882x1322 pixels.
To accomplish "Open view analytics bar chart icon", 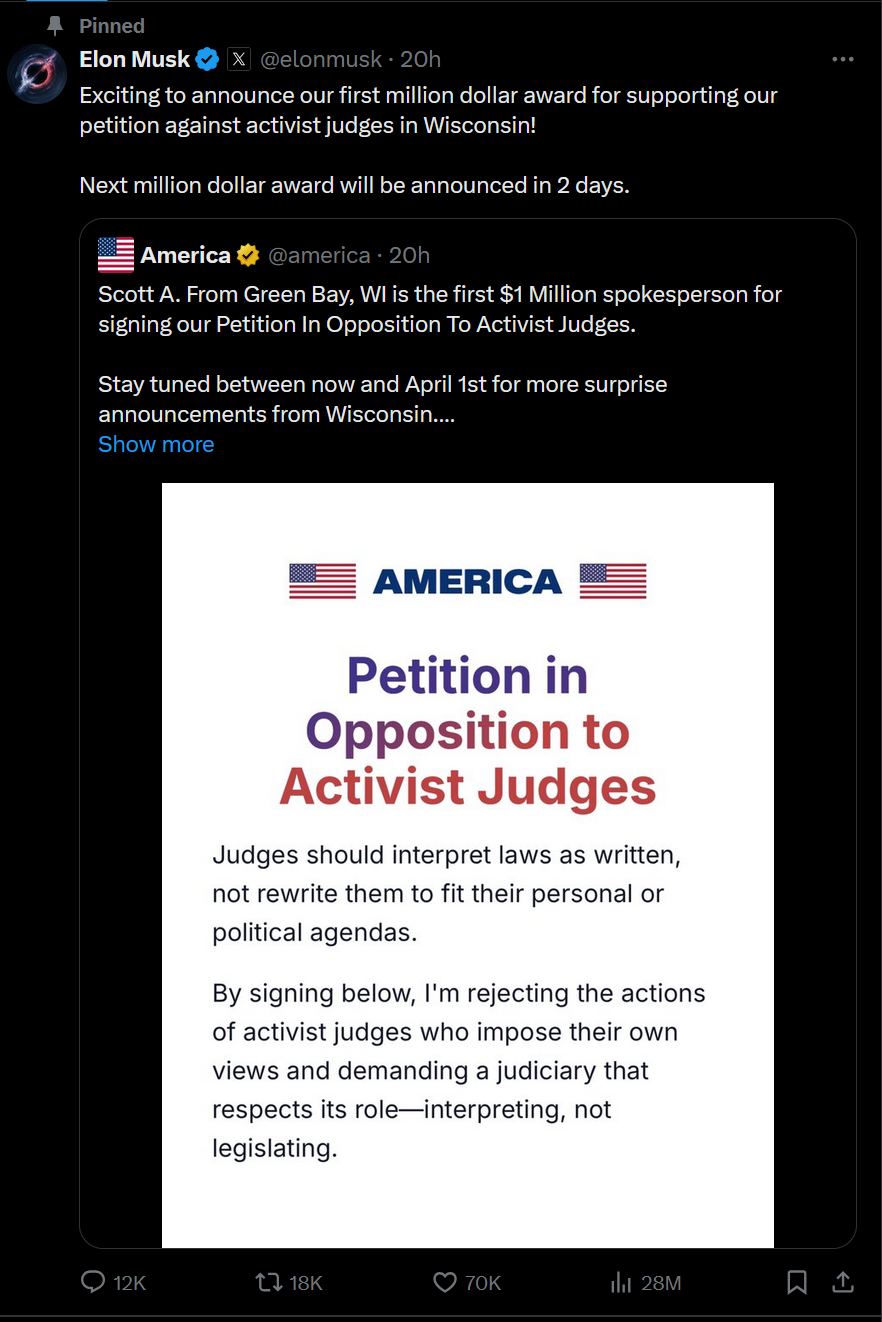I will (620, 1282).
